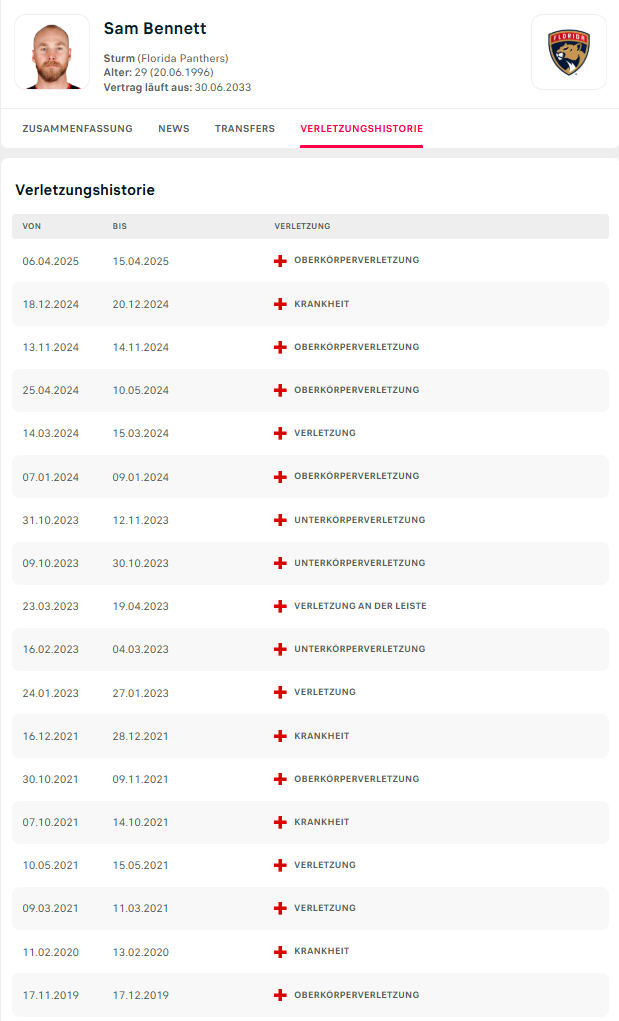Click the BIS column header

pyautogui.click(x=120, y=226)
